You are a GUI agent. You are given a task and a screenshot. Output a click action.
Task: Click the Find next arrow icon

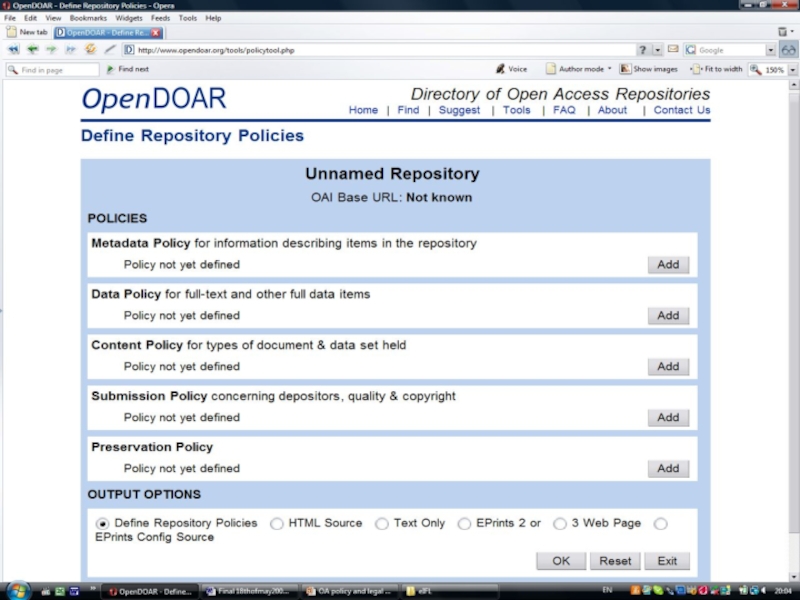(110, 69)
